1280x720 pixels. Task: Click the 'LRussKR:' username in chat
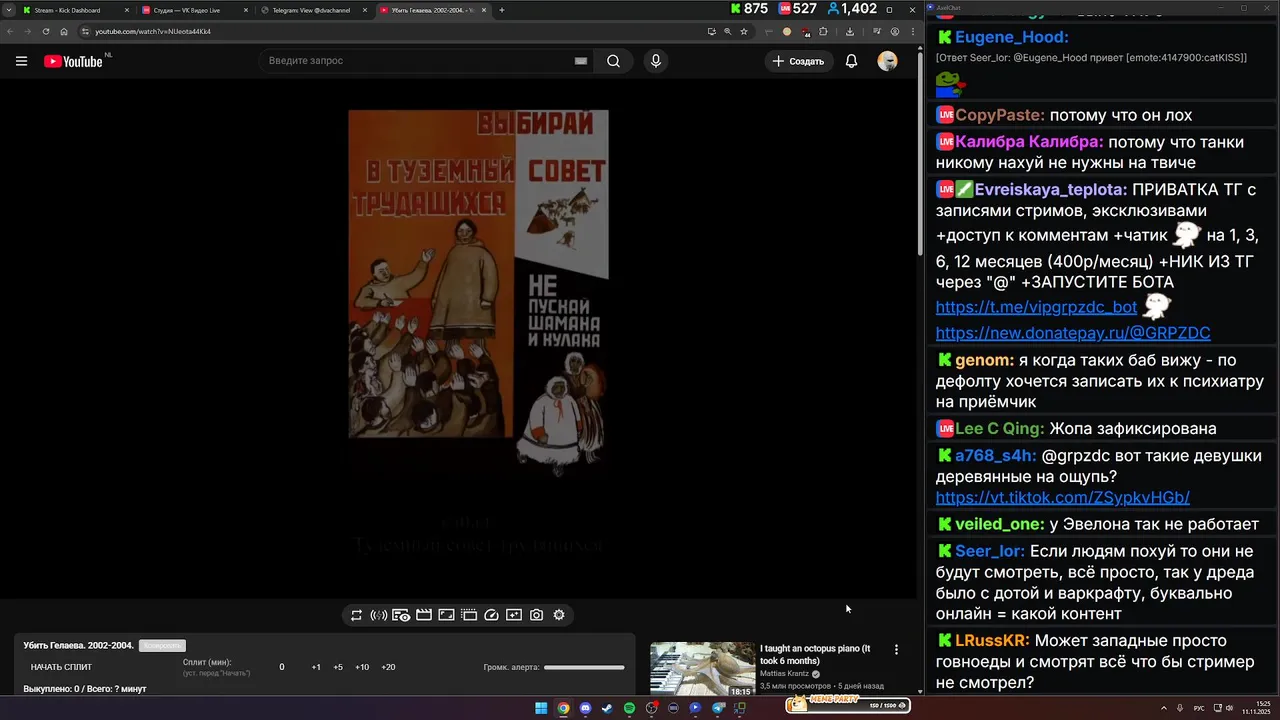(x=993, y=640)
